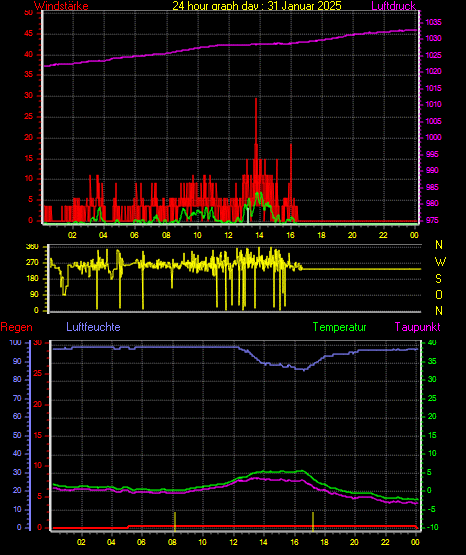Click the green Temperatur legend label
The height and width of the screenshot is (555, 466).
pos(339,327)
